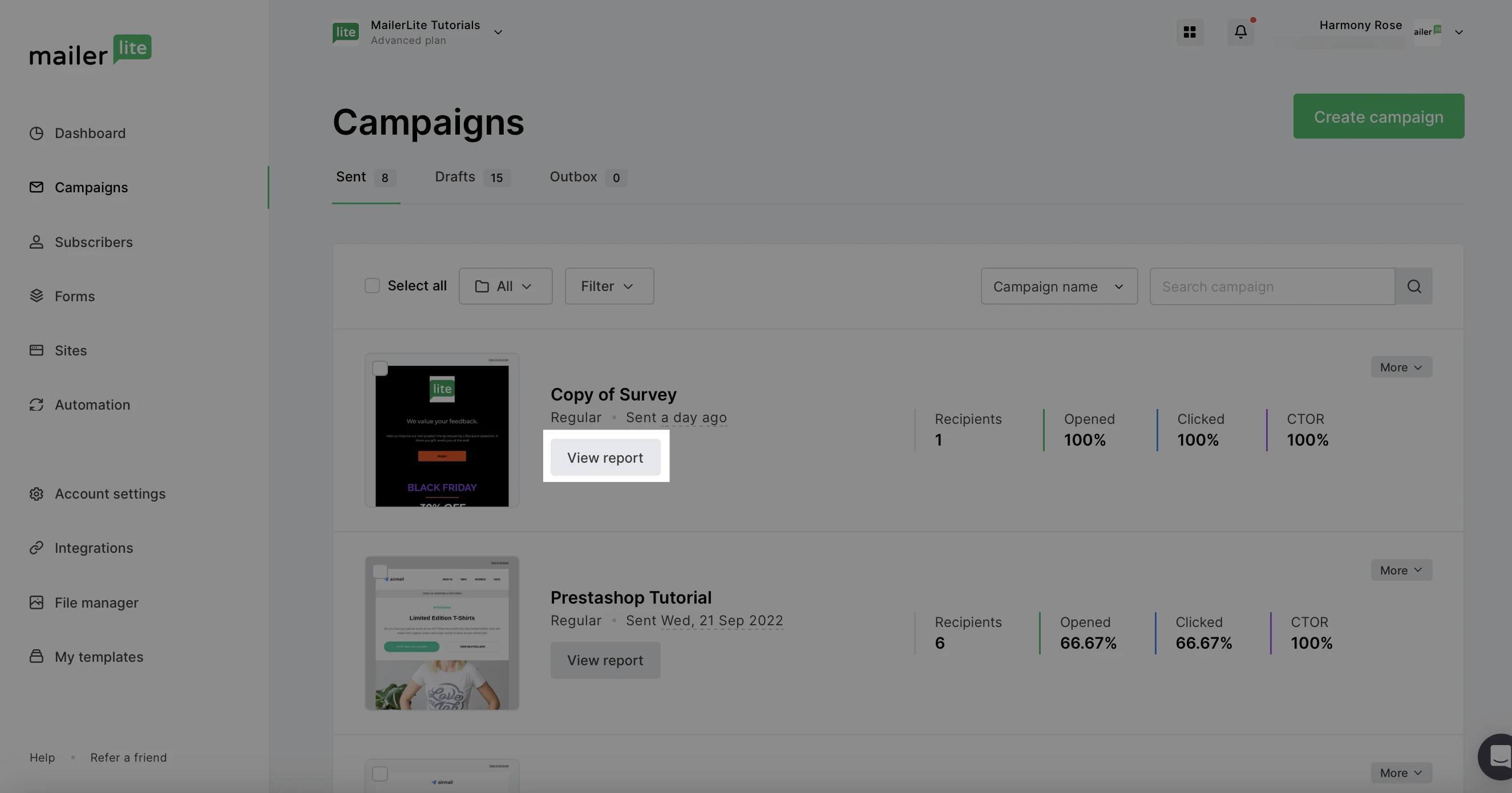
Task: Click the MailerLite logo in the sidebar
Action: click(90, 50)
